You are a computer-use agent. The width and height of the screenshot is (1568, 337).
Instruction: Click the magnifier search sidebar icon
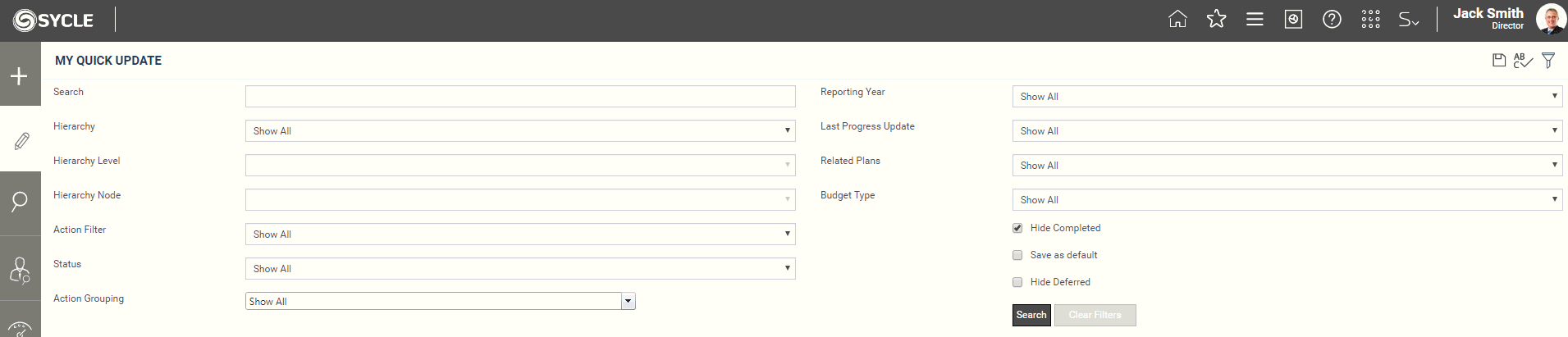pyautogui.click(x=20, y=202)
